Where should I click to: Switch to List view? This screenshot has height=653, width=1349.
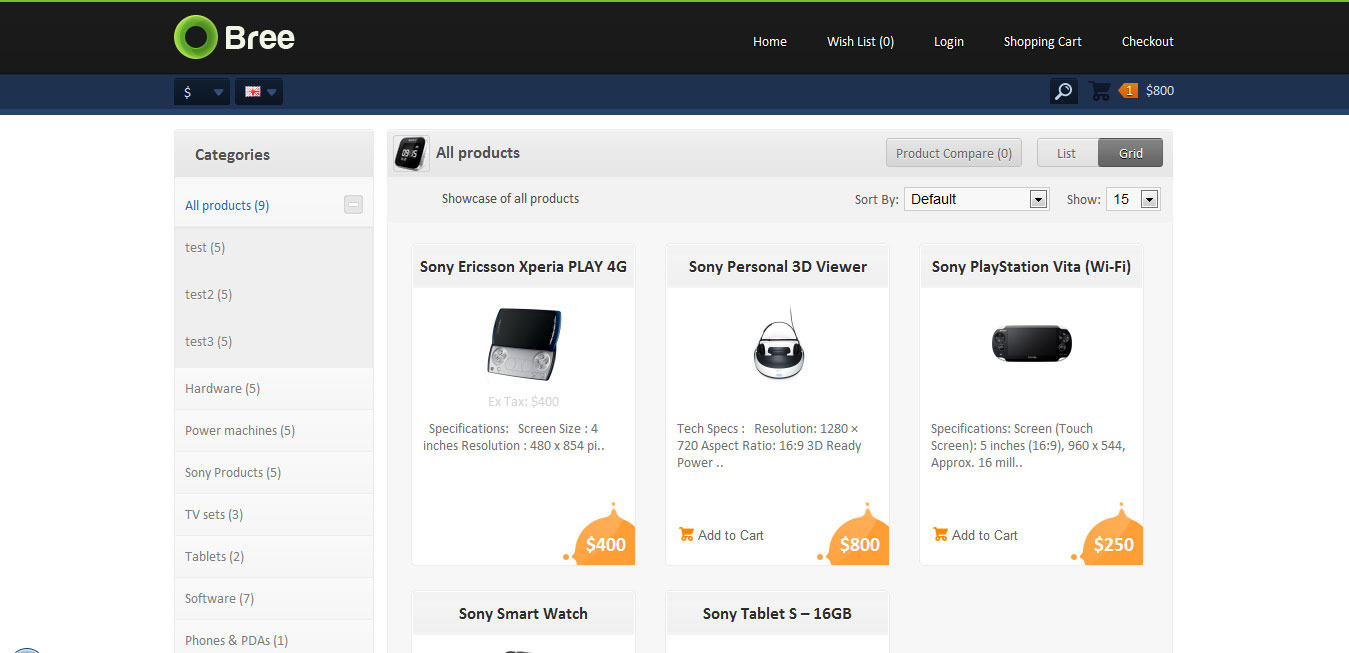pyautogui.click(x=1067, y=153)
